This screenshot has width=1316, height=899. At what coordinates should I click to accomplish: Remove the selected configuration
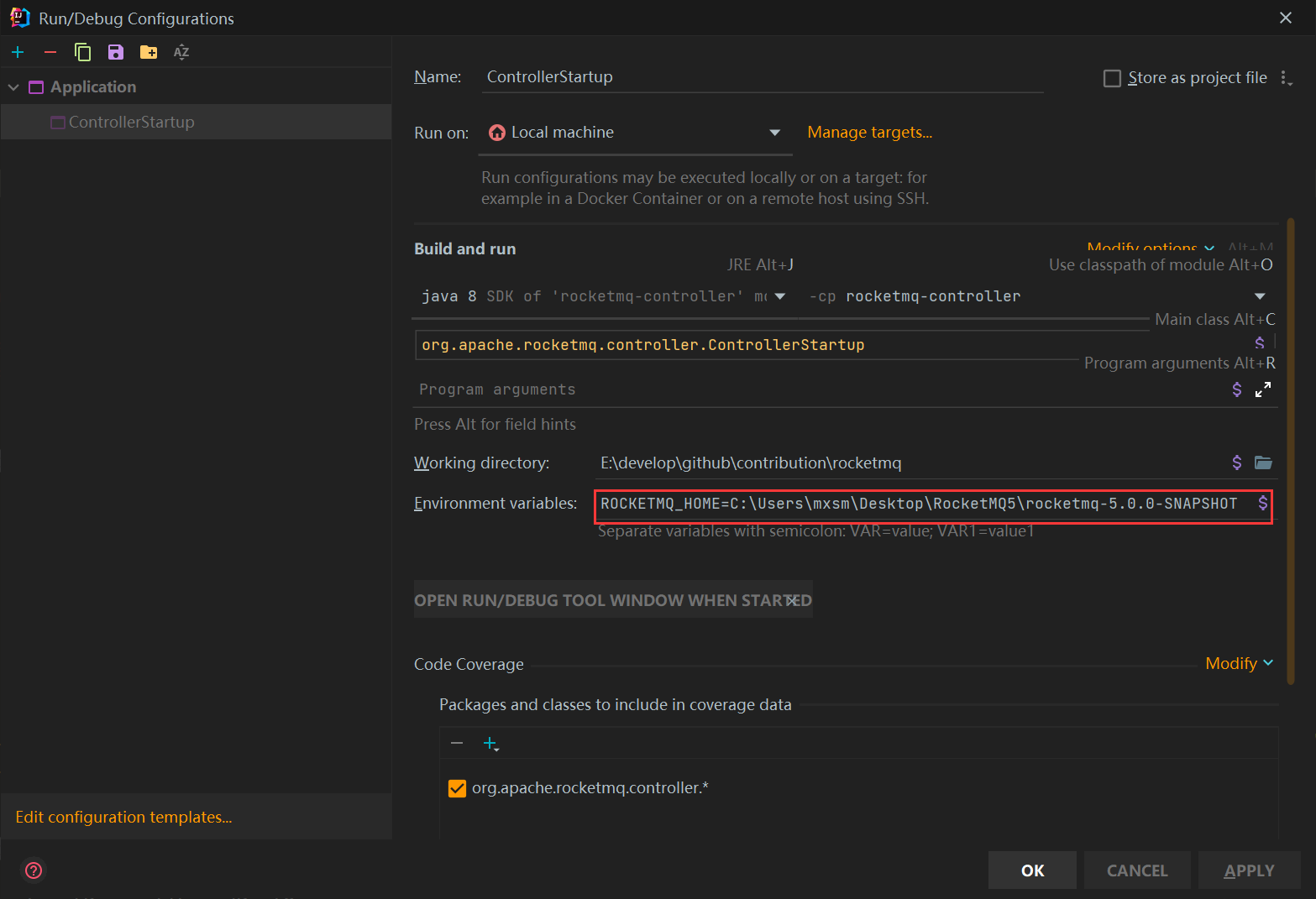(50, 51)
